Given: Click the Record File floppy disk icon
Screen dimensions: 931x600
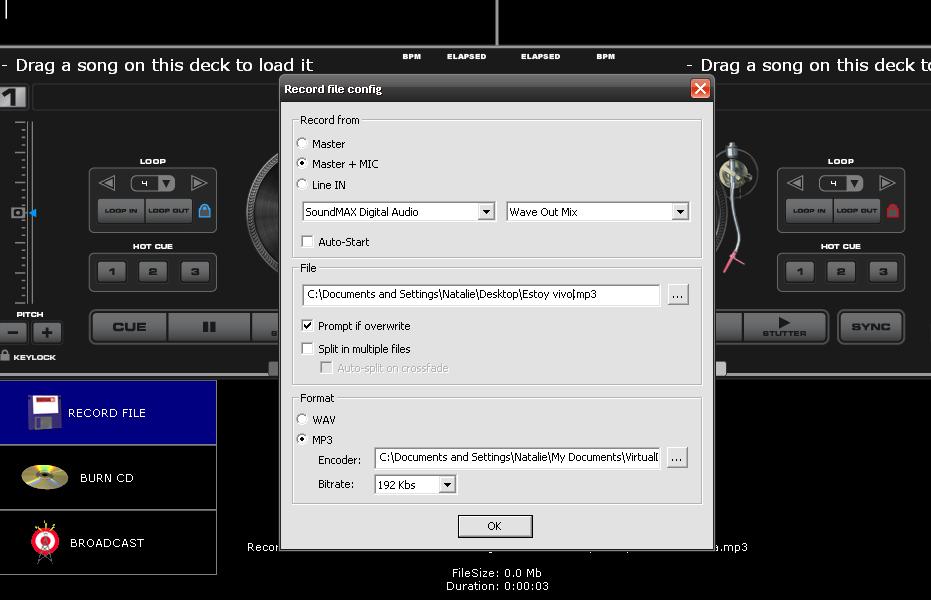Looking at the screenshot, I should tap(45, 411).
